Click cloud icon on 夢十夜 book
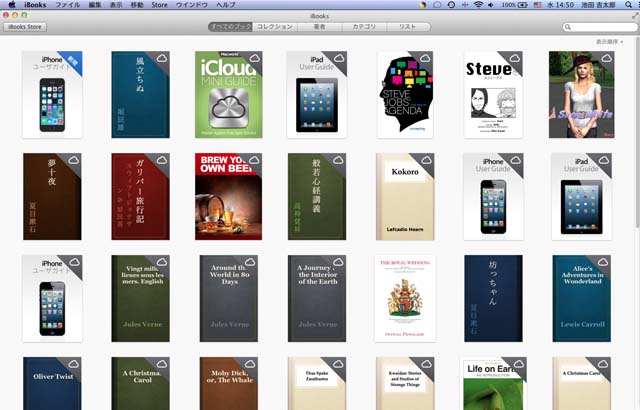This screenshot has width=640, height=410. click(x=73, y=160)
